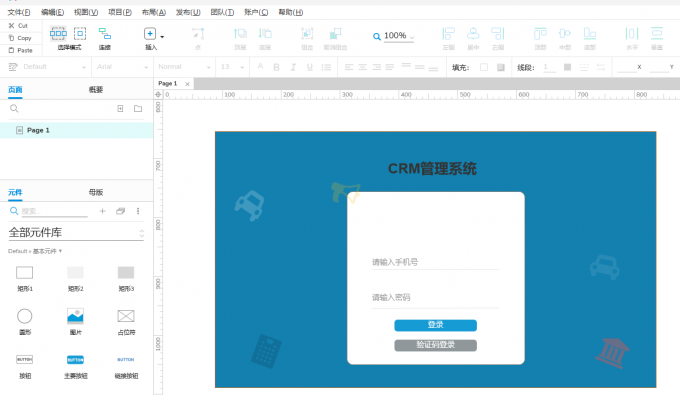Image resolution: width=680 pixels, height=395 pixels.
Task: Toggle italic text formatting
Action: [293, 67]
